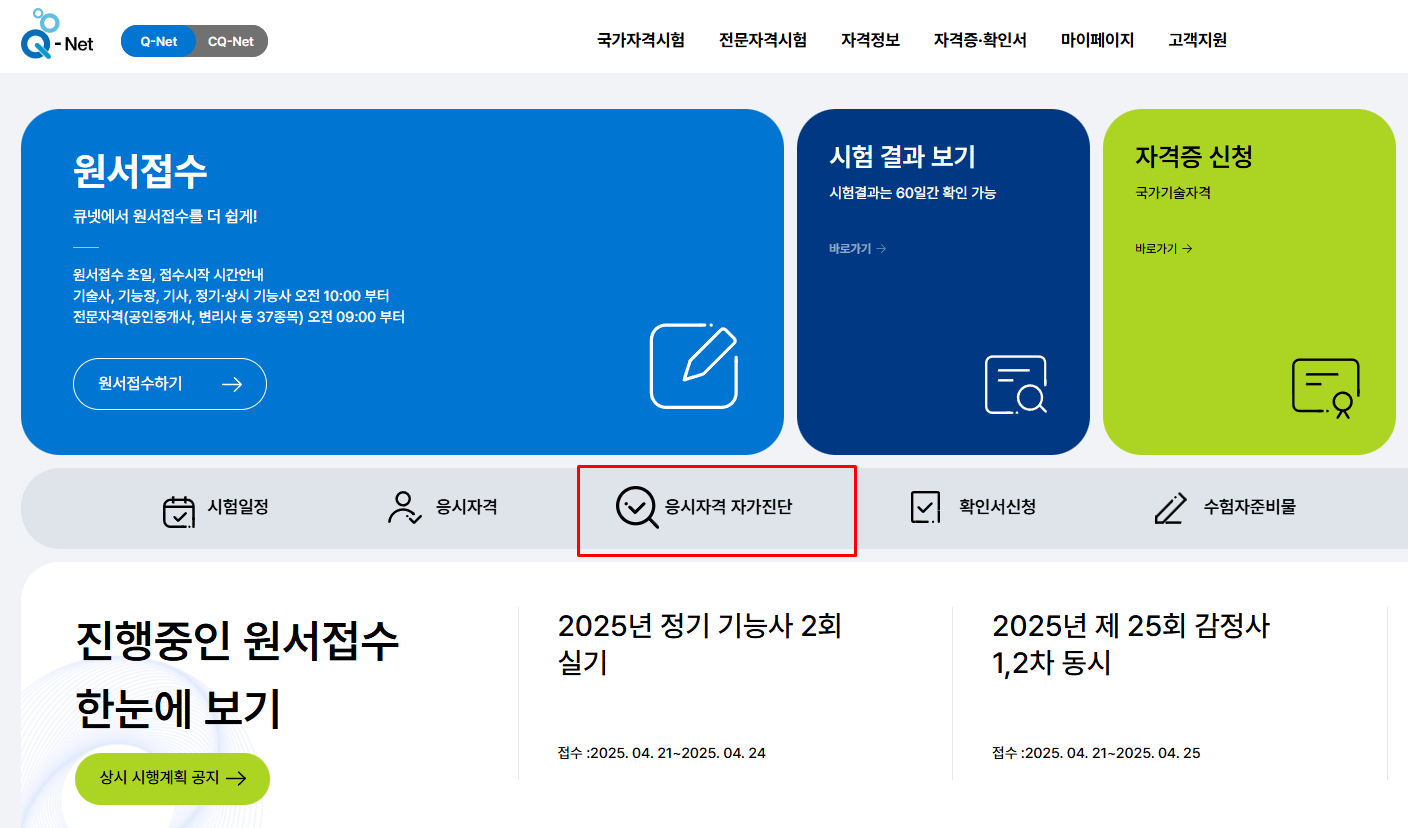Click the certificate icon in 자격증 신청 card
The image size is (1408, 828).
pos(1326,388)
